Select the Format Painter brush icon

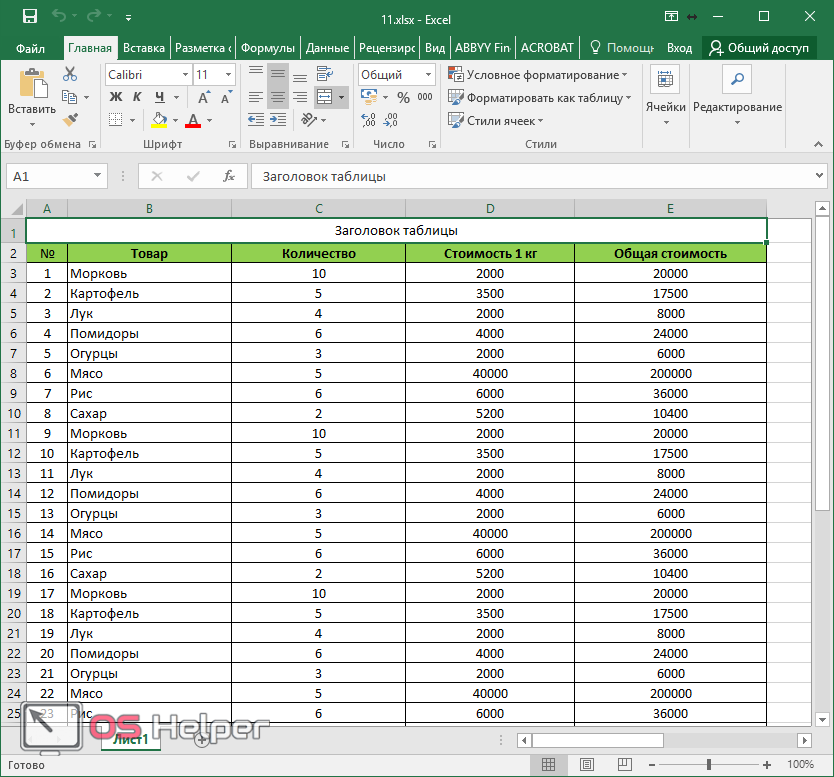(69, 120)
